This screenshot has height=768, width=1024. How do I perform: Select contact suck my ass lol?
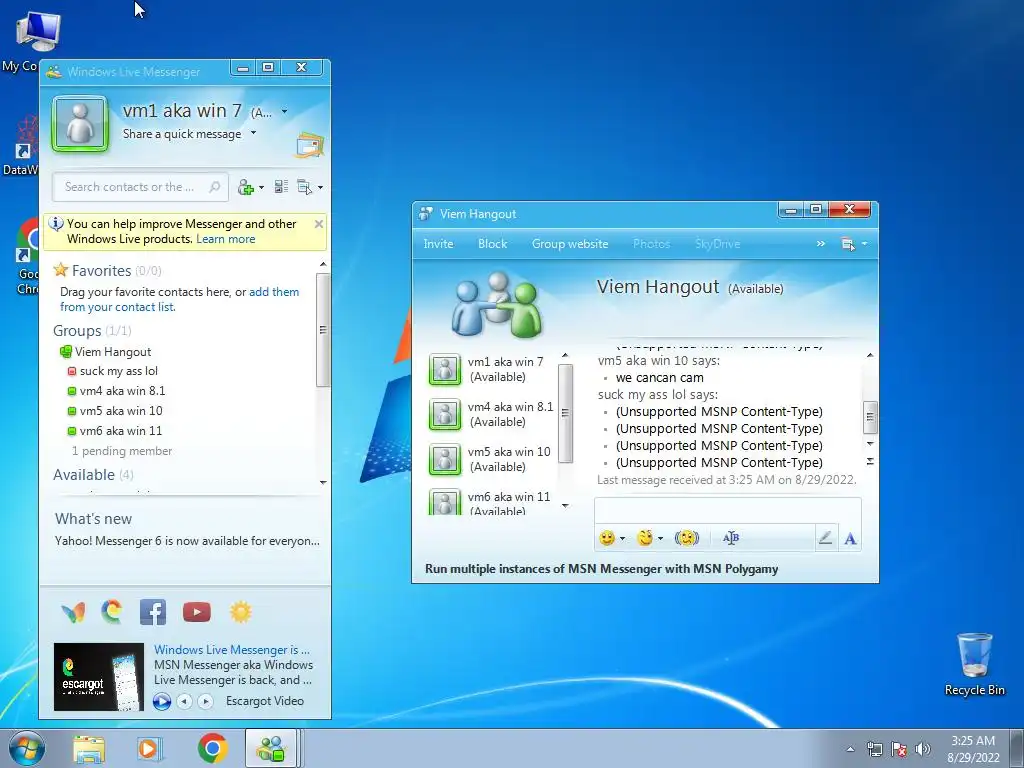click(x=113, y=371)
